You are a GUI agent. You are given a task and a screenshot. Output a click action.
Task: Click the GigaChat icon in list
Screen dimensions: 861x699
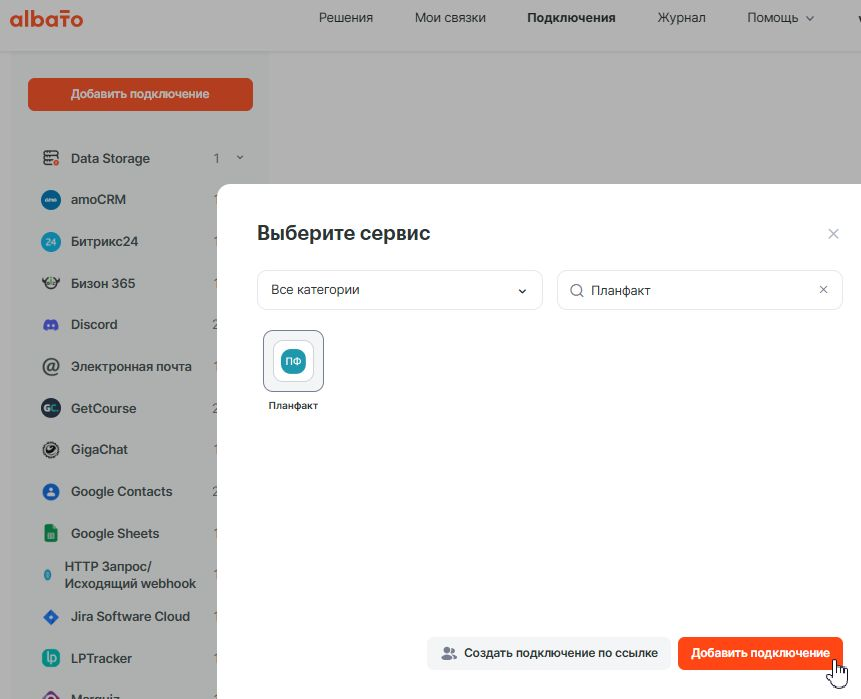(x=51, y=450)
